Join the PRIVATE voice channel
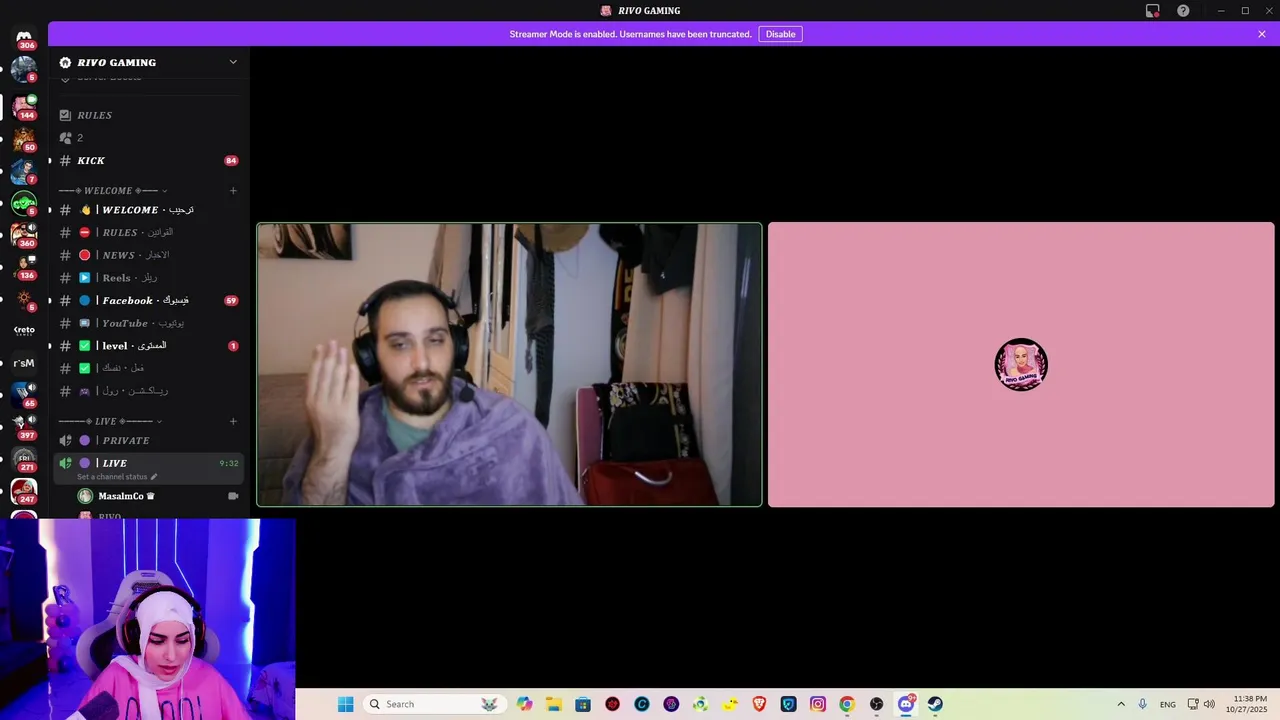The width and height of the screenshot is (1280, 720). pyautogui.click(x=149, y=440)
